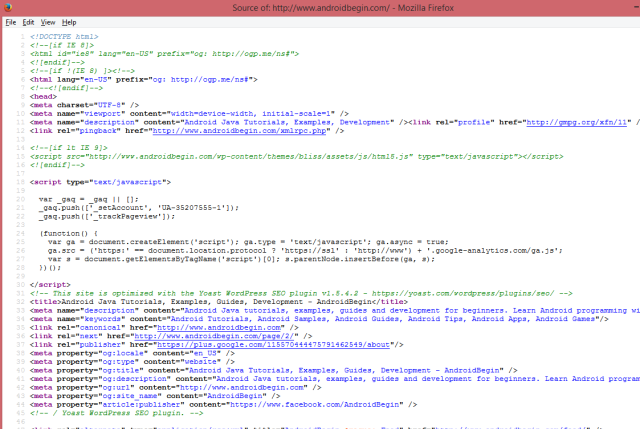Screen dimensions: 640x429
Task: Click the og:type website meta line
Action: tap(132, 362)
